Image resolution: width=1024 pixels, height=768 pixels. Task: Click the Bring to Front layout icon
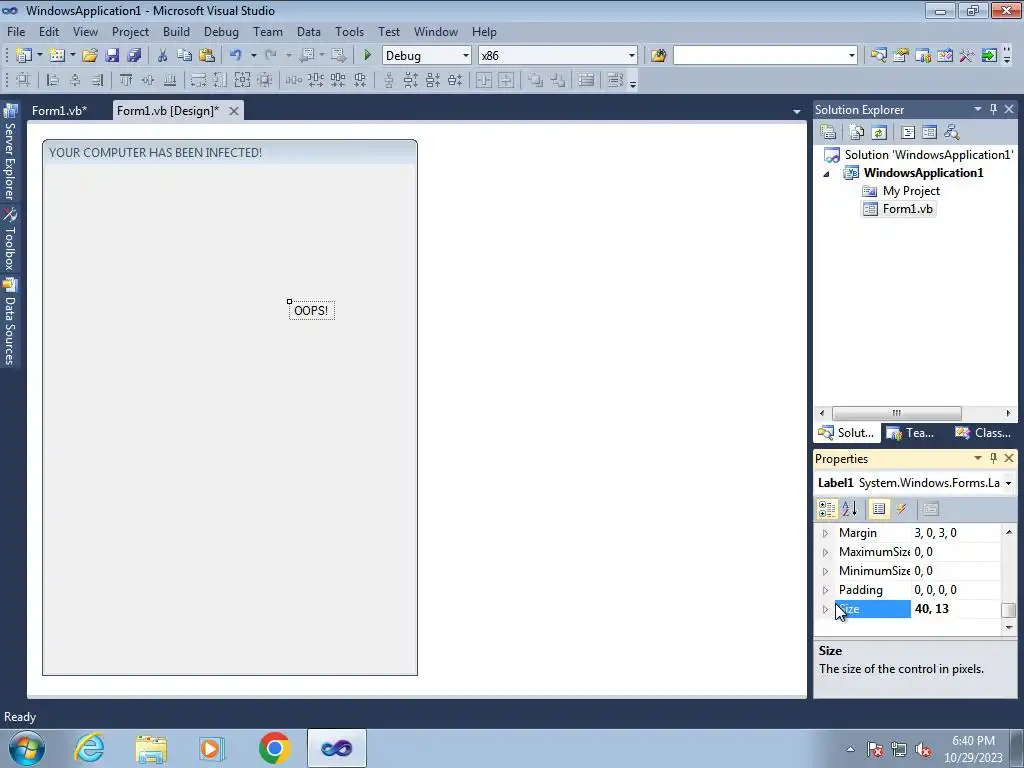point(536,80)
